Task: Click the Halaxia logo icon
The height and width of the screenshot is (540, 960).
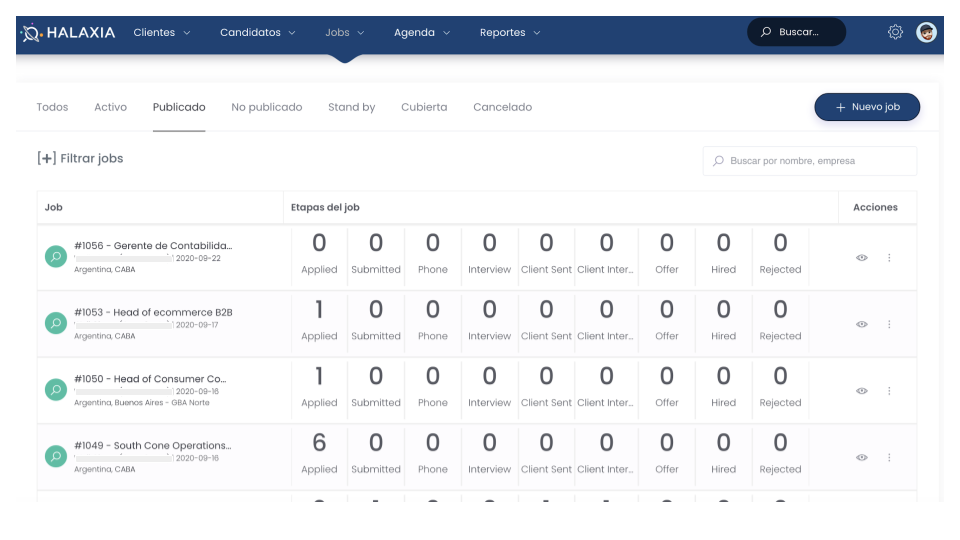Action: point(31,33)
